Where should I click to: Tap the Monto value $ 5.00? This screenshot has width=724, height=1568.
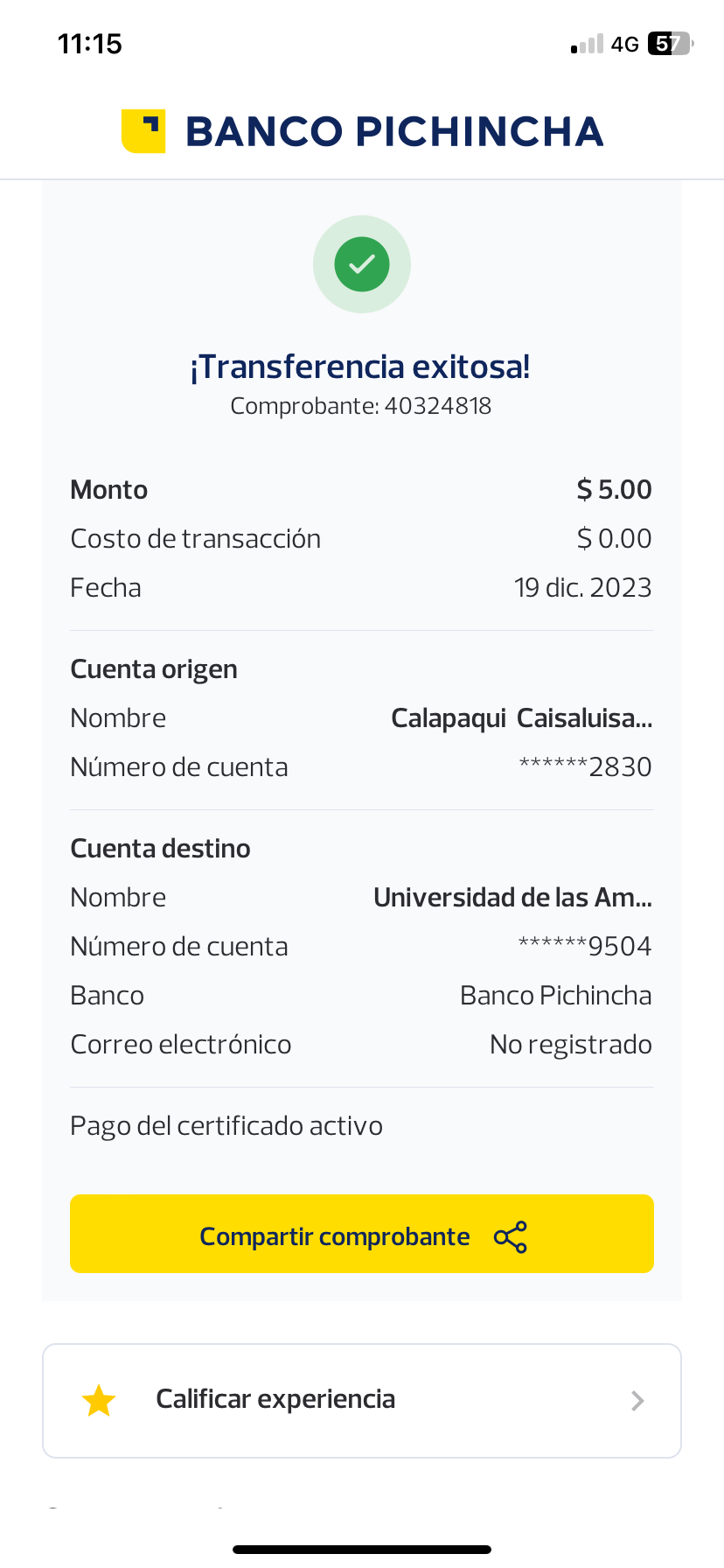pos(614,490)
